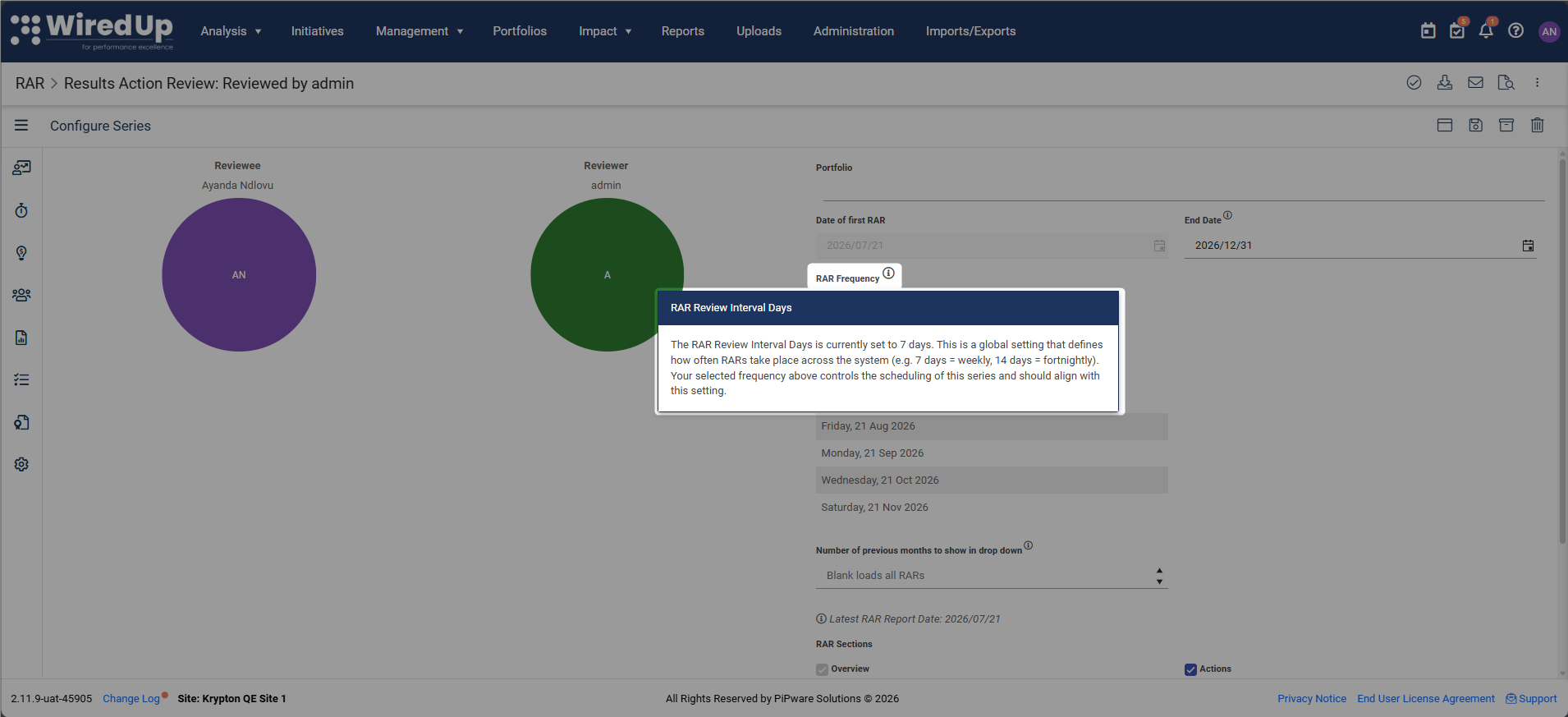The height and width of the screenshot is (717, 1568).
Task: Click the green A reviewer avatar circle
Action: tap(607, 274)
